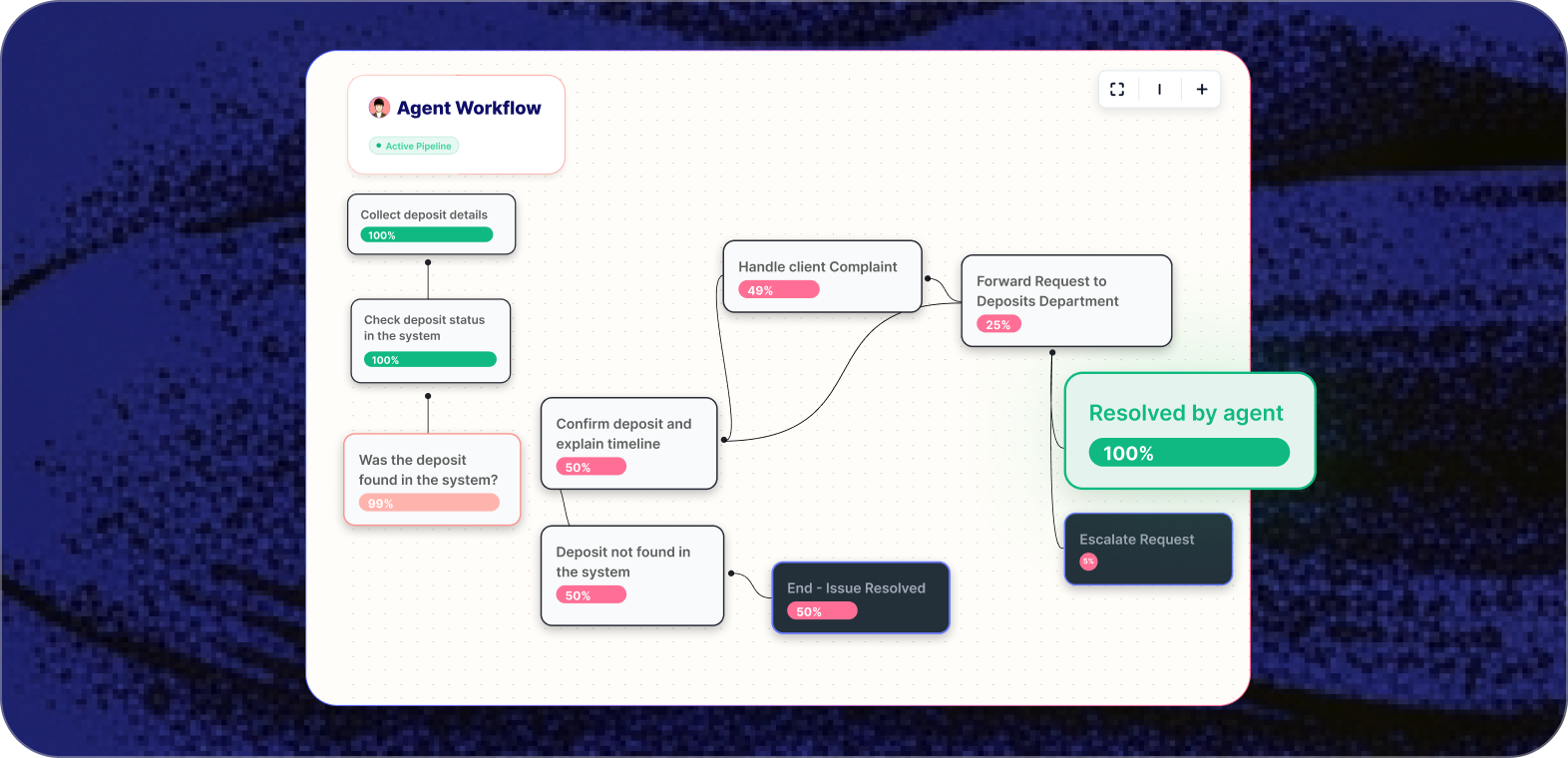The height and width of the screenshot is (758, 1568).
Task: Select the Escalate Request node
Action: point(1148,549)
